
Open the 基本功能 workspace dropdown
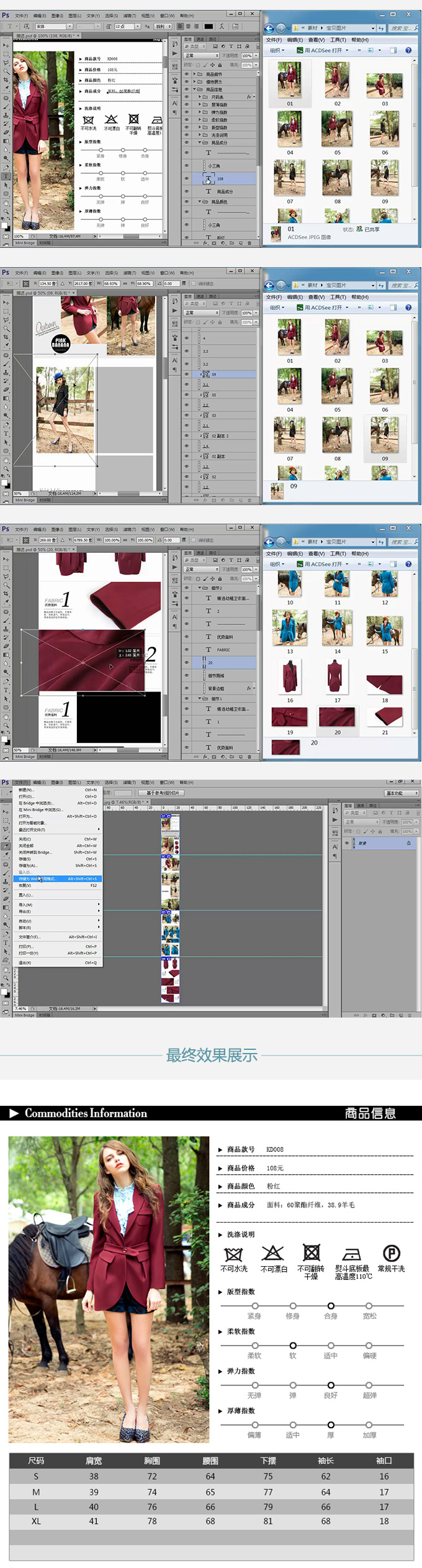pos(402,793)
